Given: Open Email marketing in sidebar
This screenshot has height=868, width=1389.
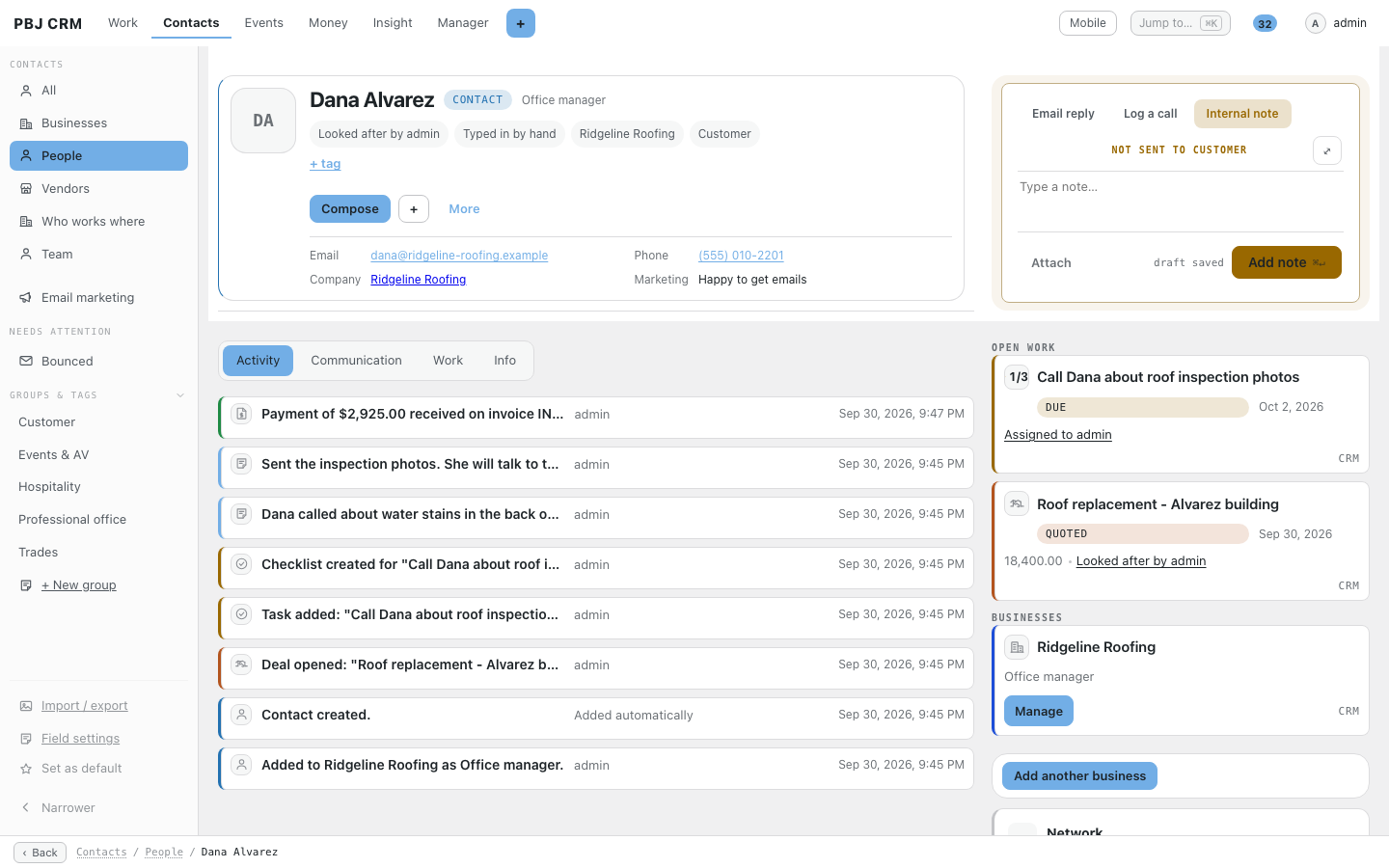Looking at the screenshot, I should (98, 298).
